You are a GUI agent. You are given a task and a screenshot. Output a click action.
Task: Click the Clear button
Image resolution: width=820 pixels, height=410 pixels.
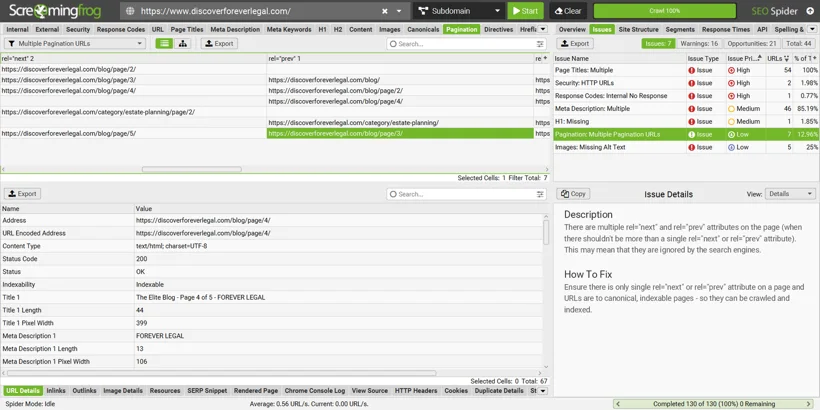[568, 11]
